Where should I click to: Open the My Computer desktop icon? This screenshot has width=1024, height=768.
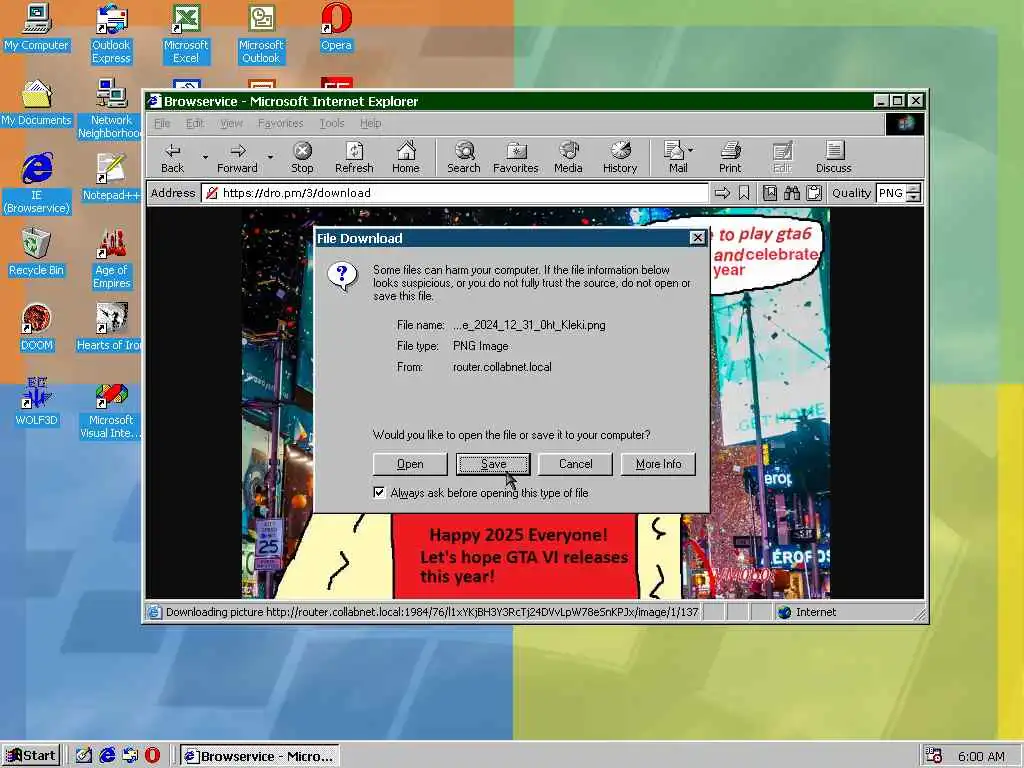pyautogui.click(x=37, y=29)
